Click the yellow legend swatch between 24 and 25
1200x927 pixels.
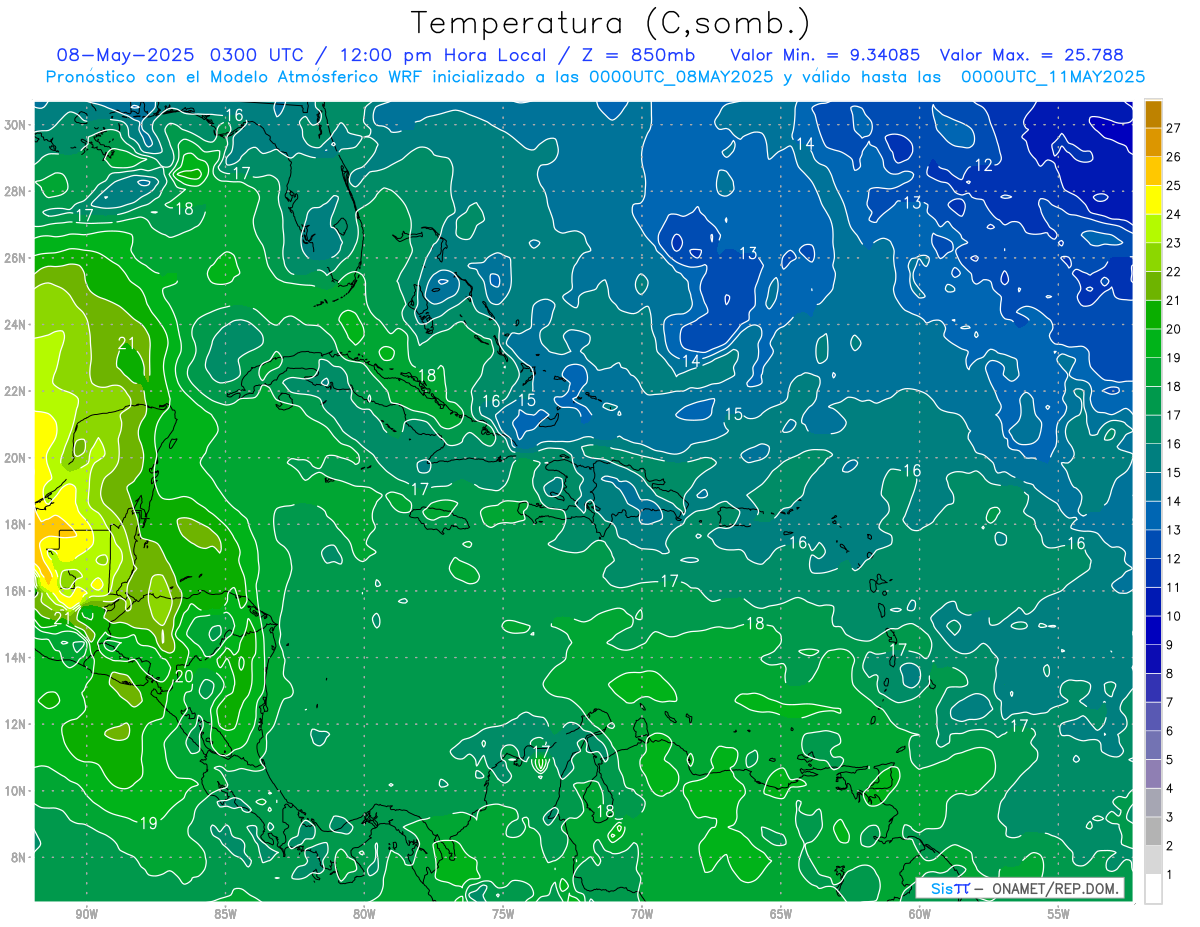coord(1153,200)
